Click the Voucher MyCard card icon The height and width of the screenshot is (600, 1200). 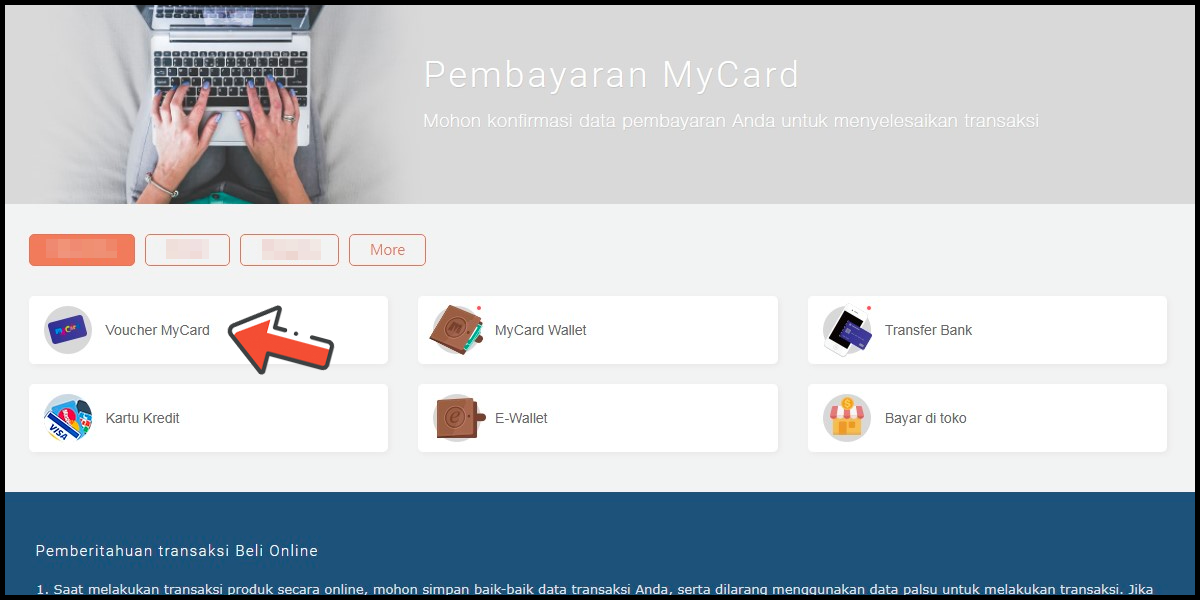coord(68,330)
